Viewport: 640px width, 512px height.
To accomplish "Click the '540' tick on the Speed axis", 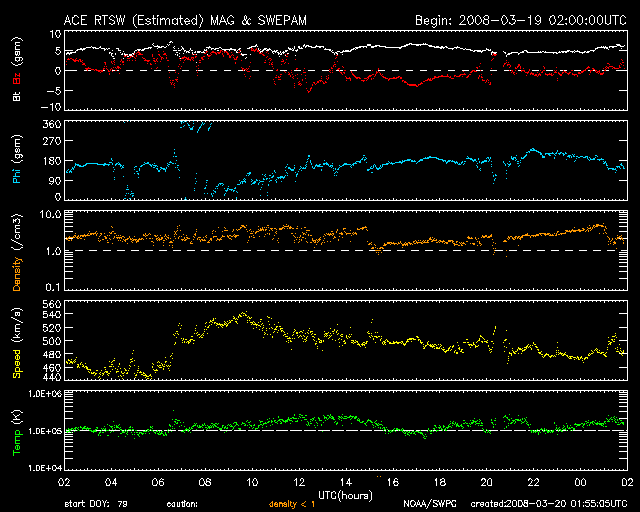I will [x=52, y=314].
